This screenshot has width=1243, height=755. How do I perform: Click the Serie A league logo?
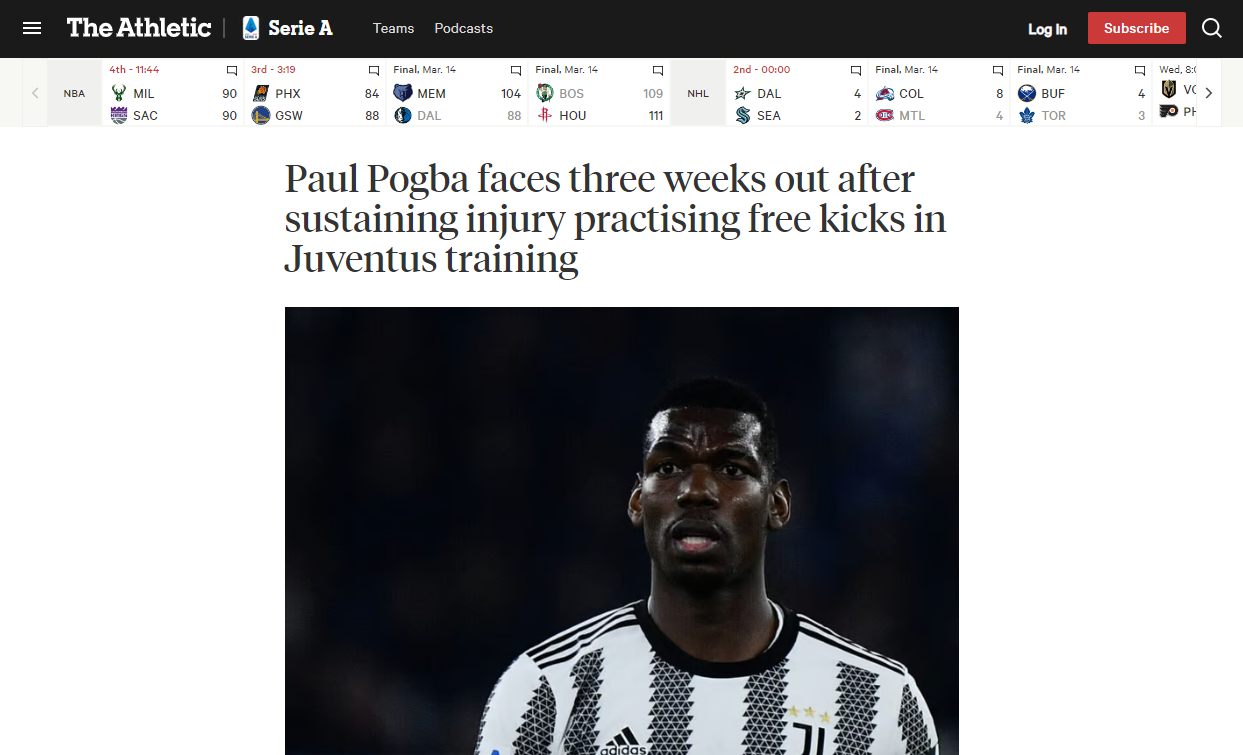coord(251,28)
